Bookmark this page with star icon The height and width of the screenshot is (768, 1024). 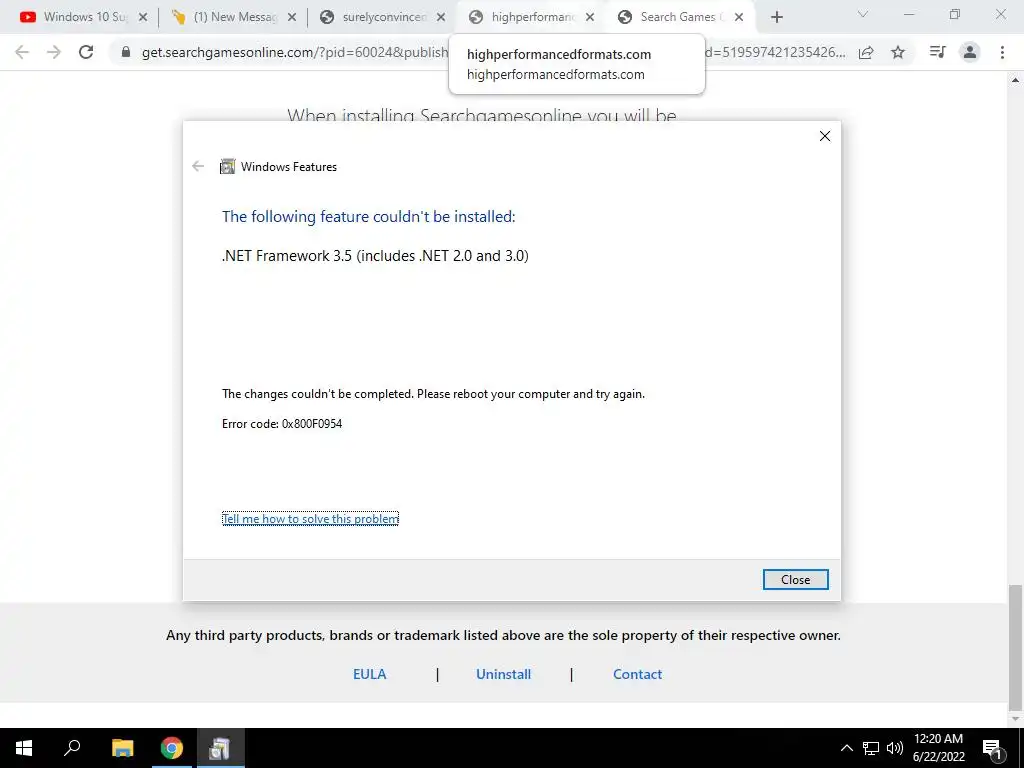pyautogui.click(x=898, y=52)
